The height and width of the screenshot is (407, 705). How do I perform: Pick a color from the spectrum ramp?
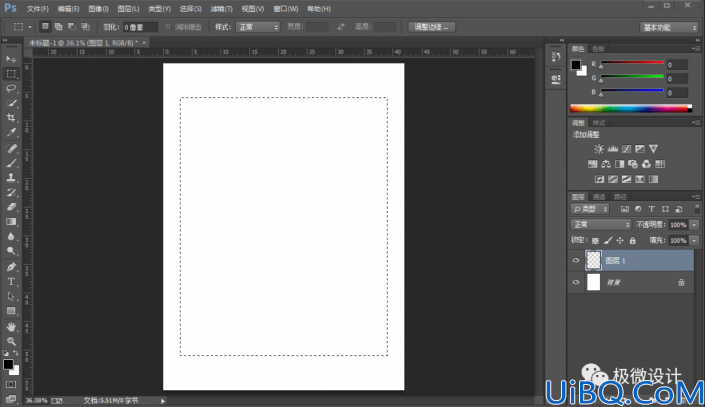click(x=631, y=108)
